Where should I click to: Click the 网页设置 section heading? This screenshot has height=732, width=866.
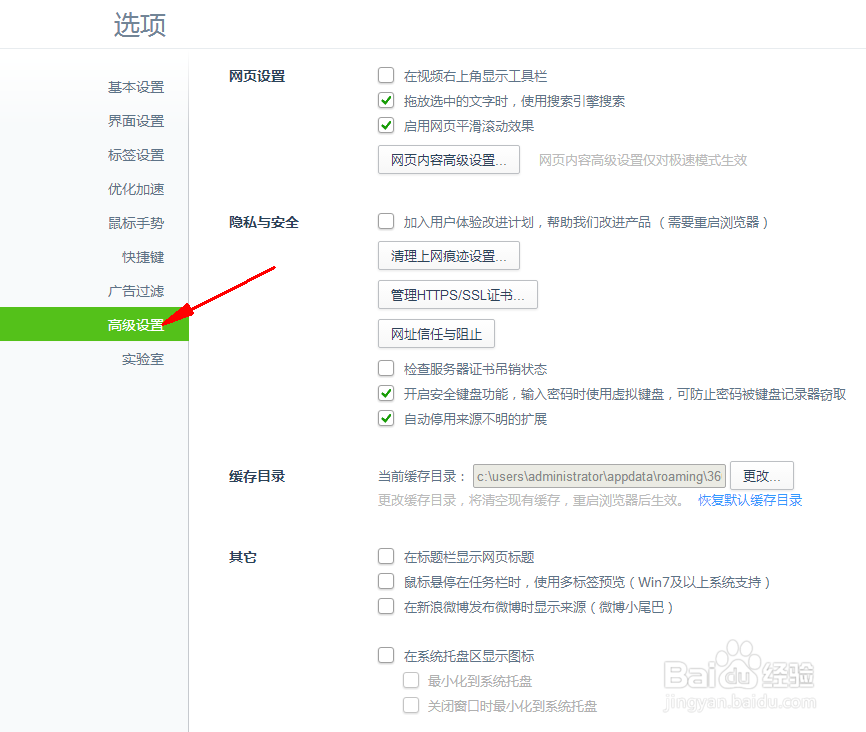coord(257,76)
